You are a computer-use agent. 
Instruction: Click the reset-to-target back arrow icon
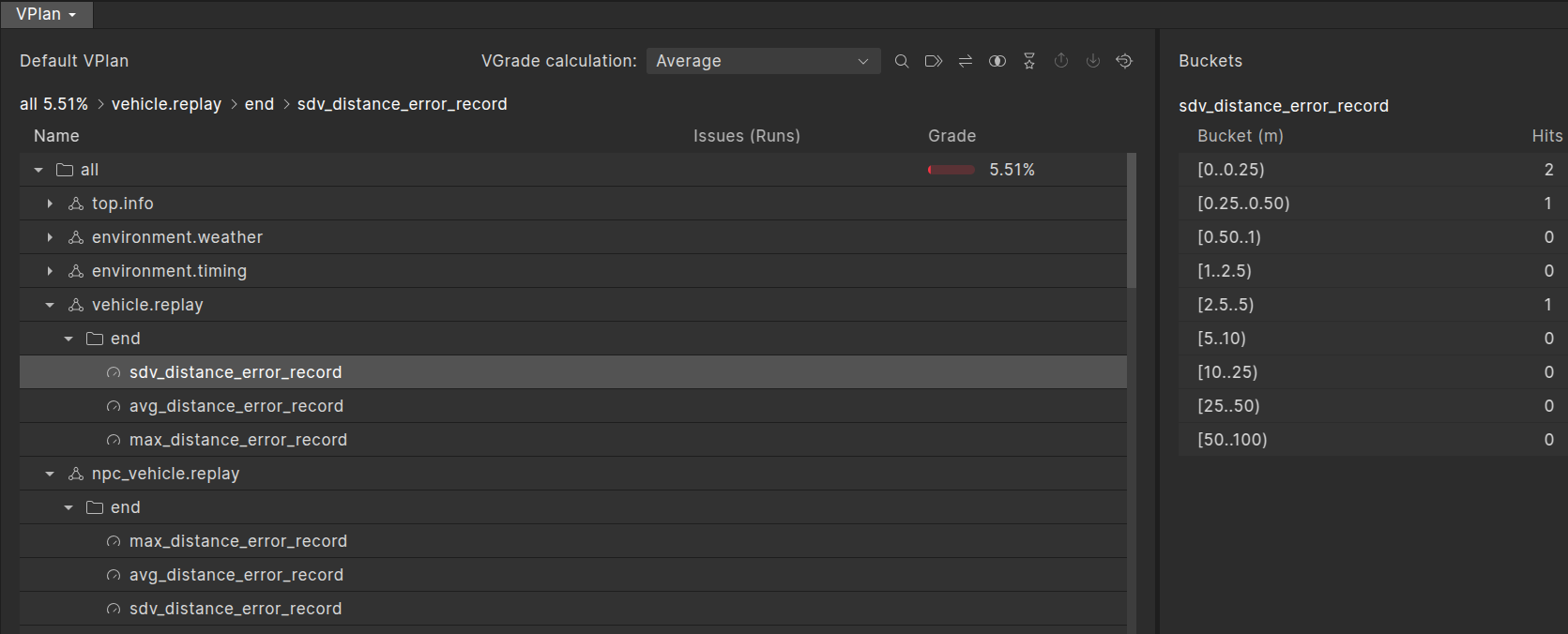[x=1124, y=61]
